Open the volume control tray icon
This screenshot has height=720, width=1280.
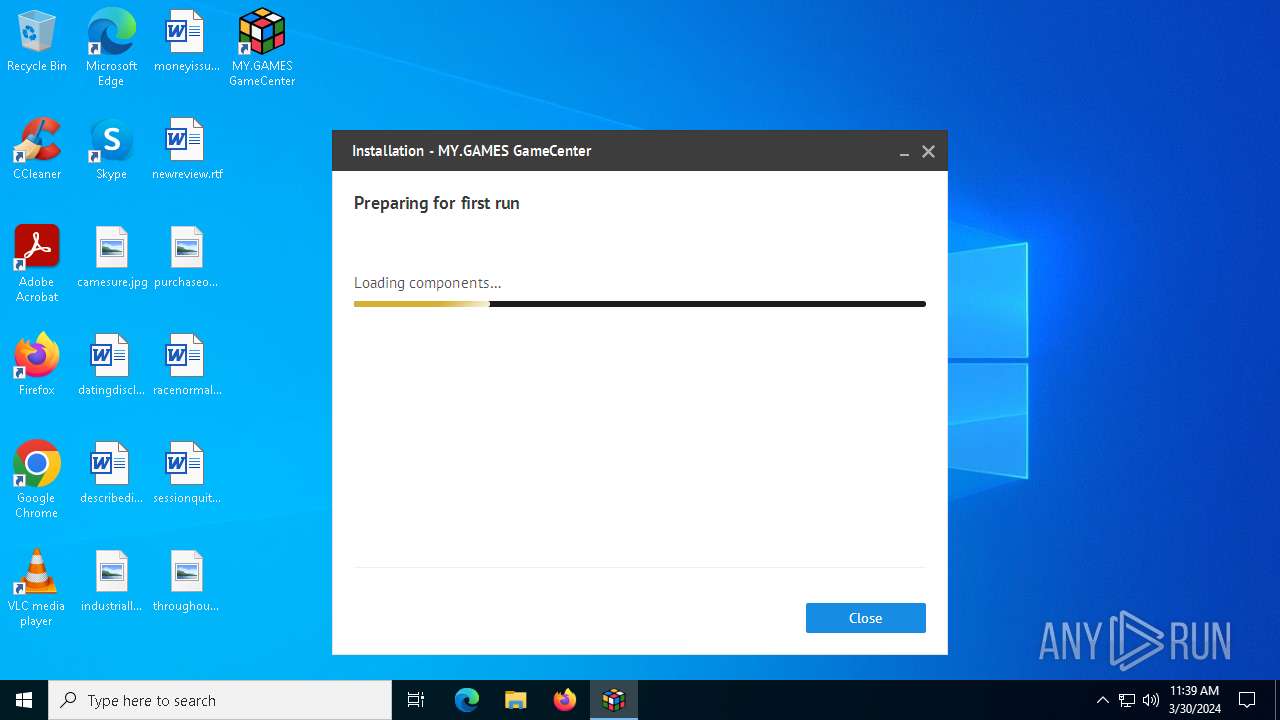(1151, 700)
